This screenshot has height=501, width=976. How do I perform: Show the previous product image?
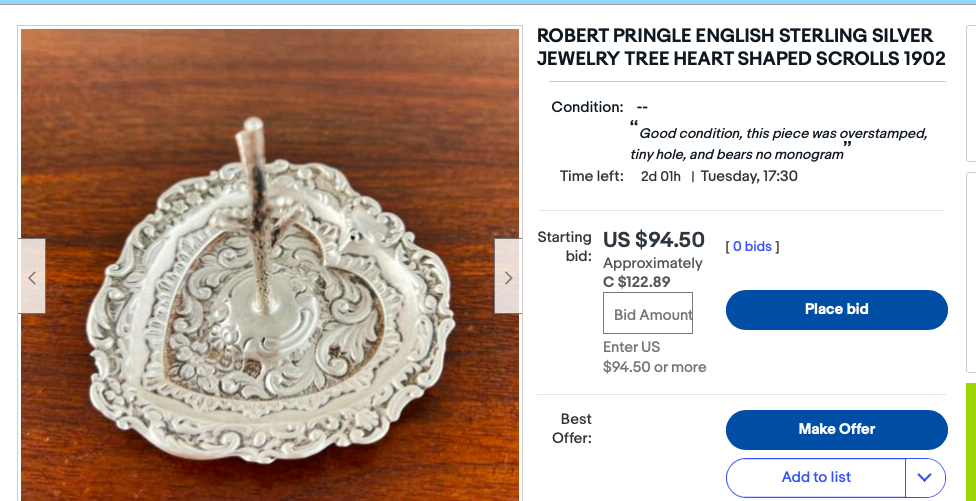click(32, 277)
